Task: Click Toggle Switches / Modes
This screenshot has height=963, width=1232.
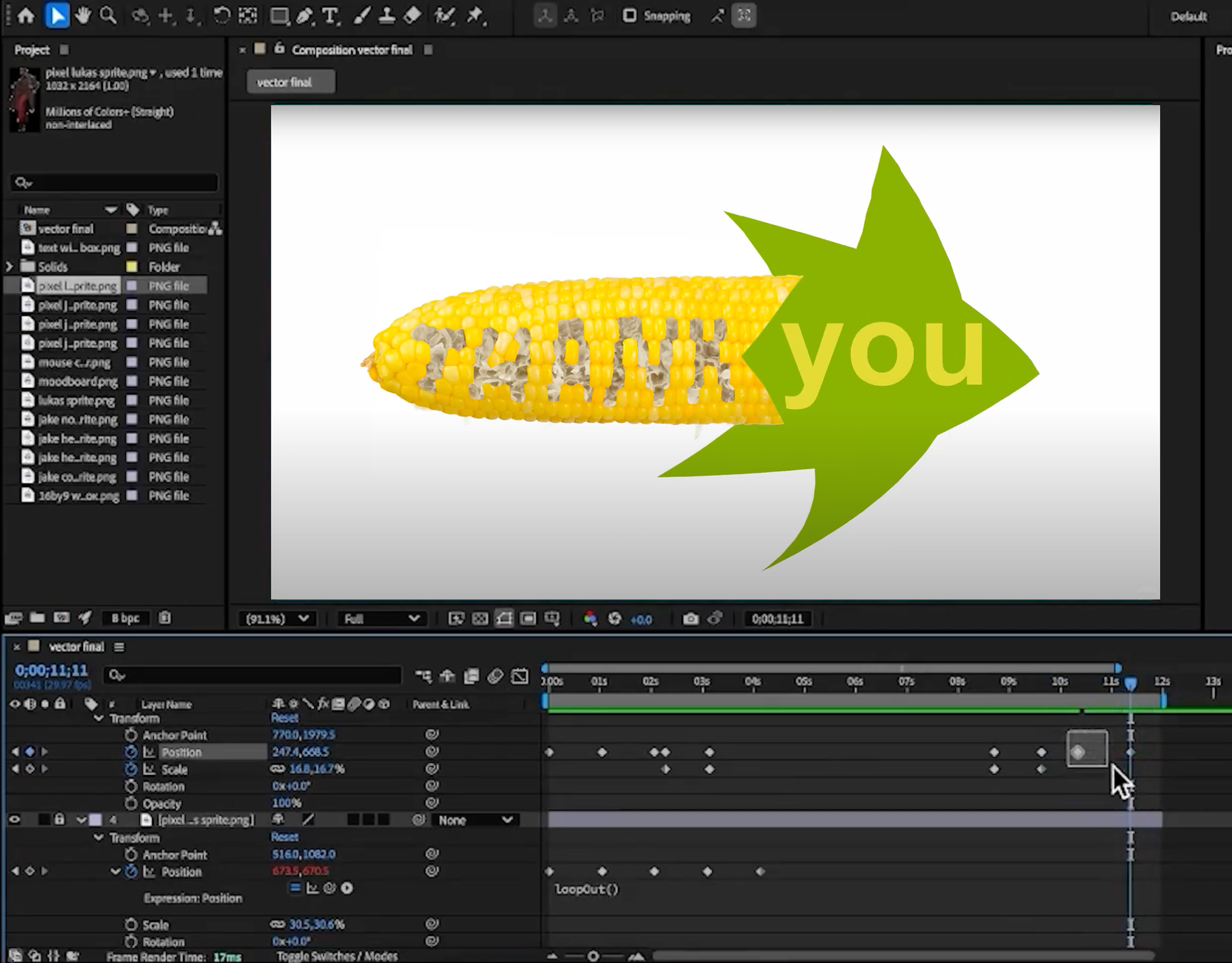Action: coord(337,956)
